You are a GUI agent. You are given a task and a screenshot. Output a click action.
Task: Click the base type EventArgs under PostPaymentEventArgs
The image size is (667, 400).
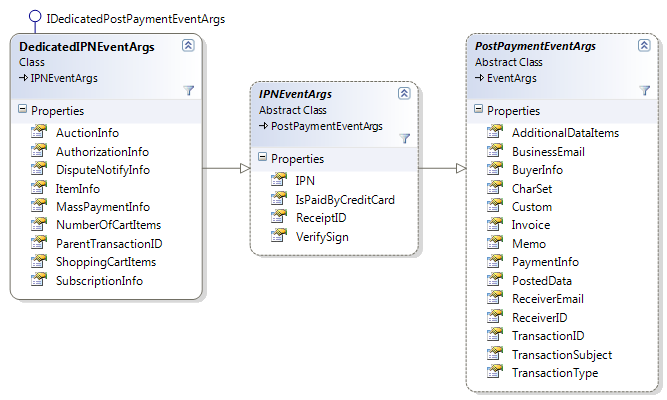[512, 78]
